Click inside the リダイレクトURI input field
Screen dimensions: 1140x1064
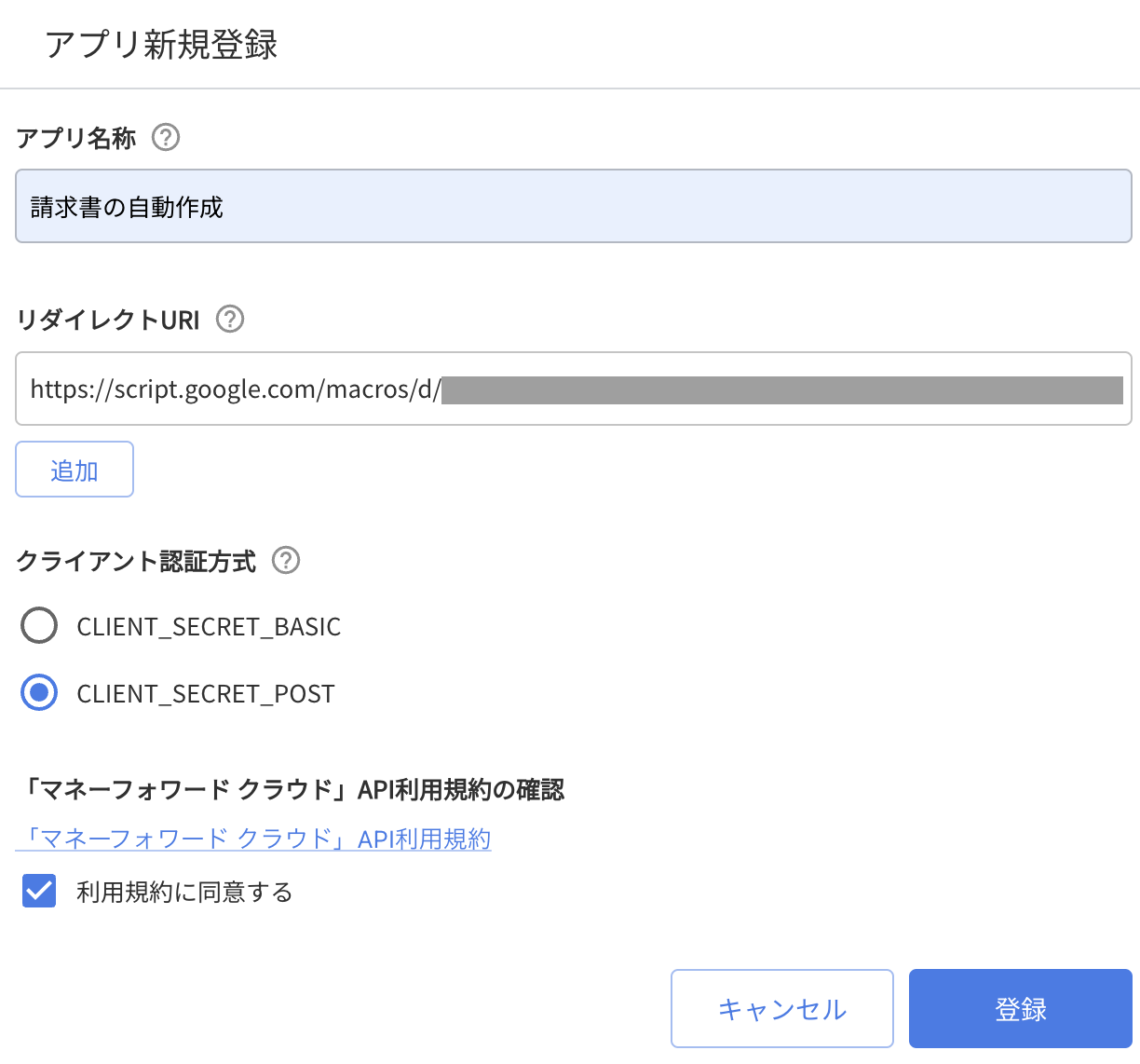click(573, 389)
